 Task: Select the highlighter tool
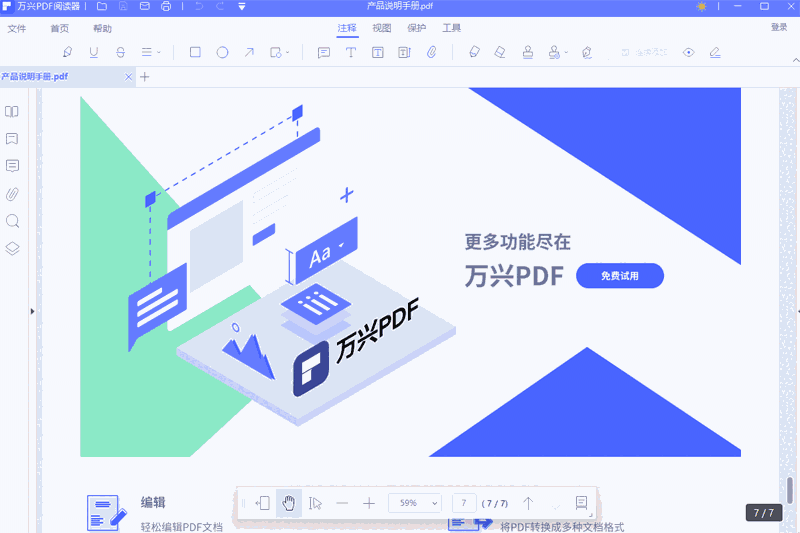[x=67, y=52]
